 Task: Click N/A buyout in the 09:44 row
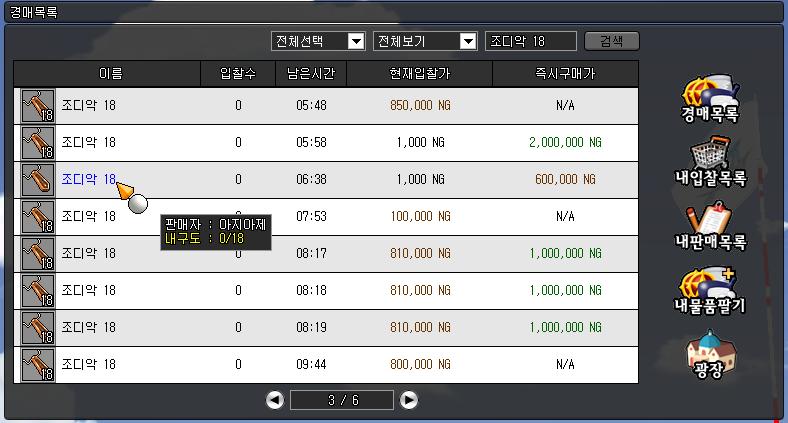[x=565, y=364]
